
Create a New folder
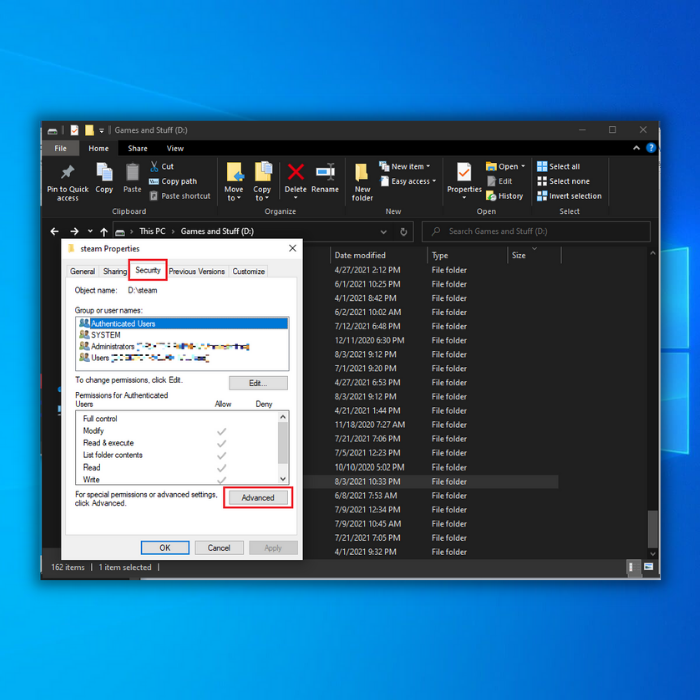[x=362, y=182]
